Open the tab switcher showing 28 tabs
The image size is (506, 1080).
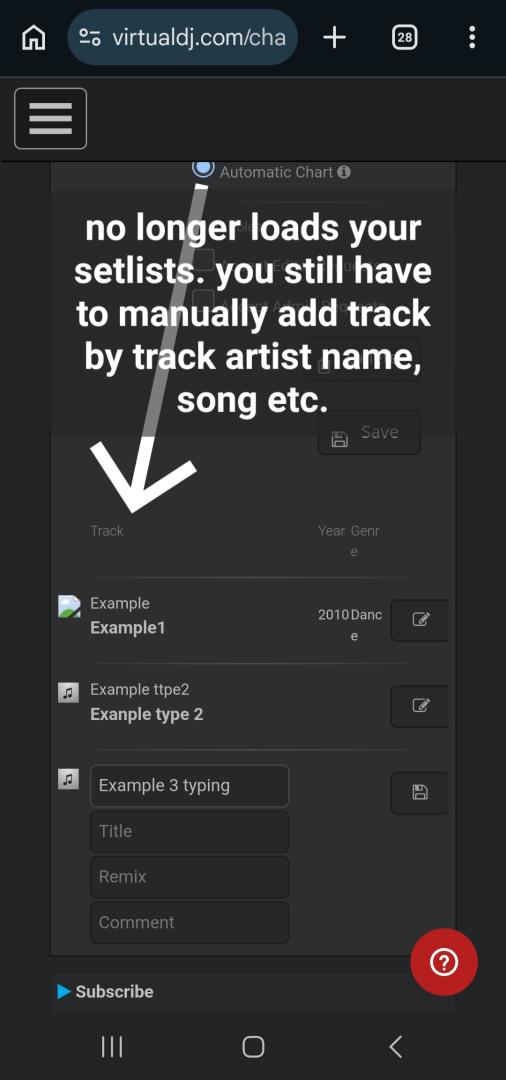point(404,37)
